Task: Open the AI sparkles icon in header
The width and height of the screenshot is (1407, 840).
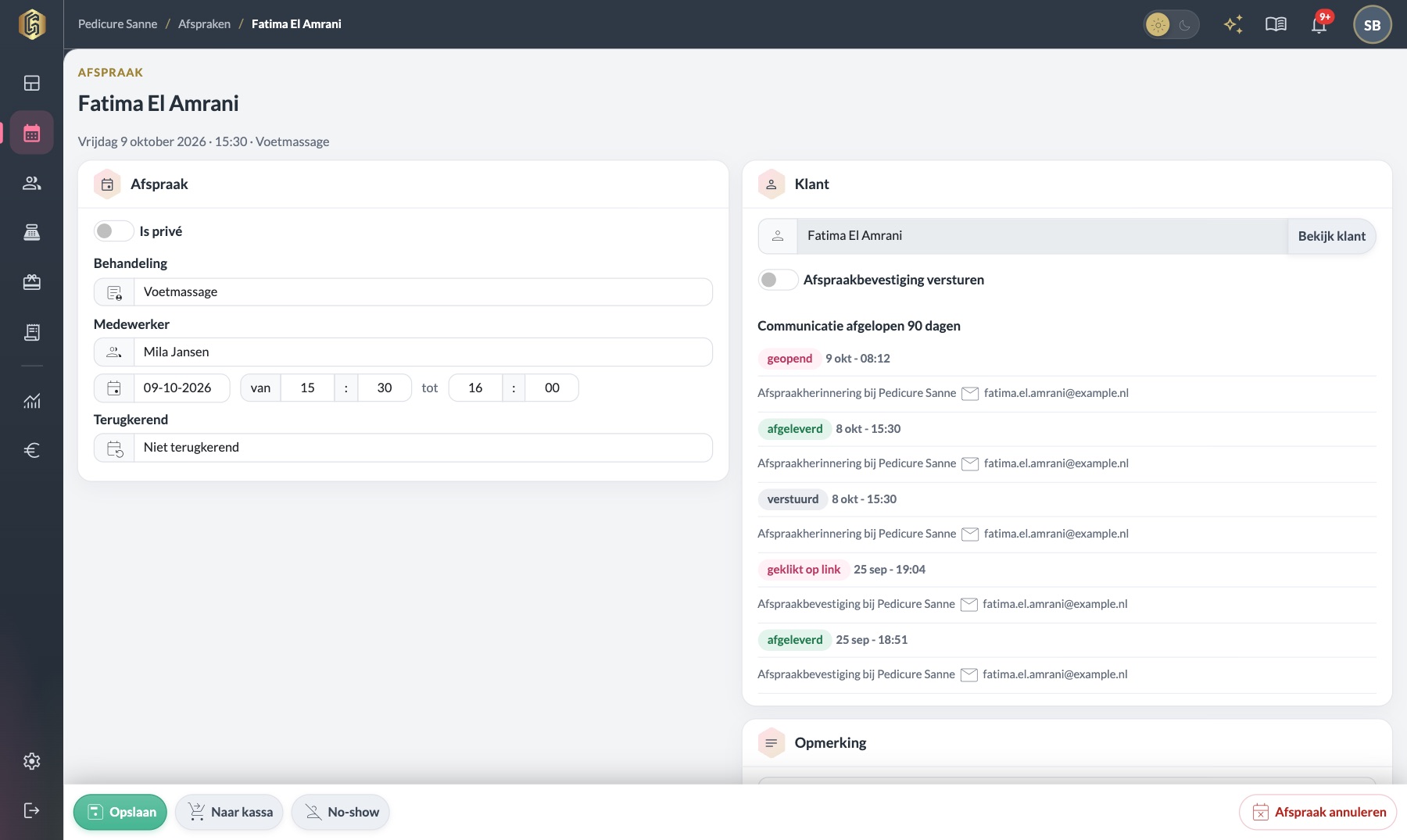Action: [1233, 24]
